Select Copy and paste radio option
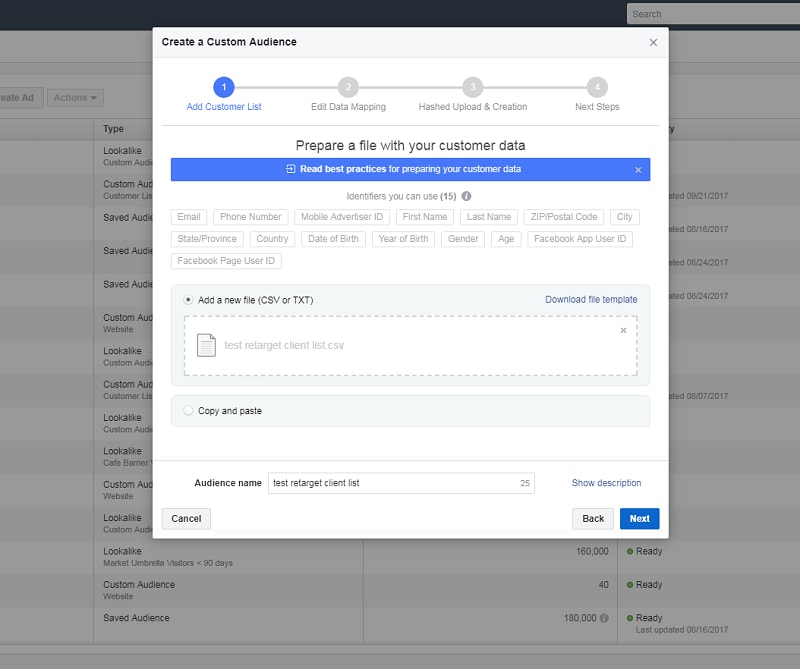Image resolution: width=800 pixels, height=669 pixels. (188, 410)
